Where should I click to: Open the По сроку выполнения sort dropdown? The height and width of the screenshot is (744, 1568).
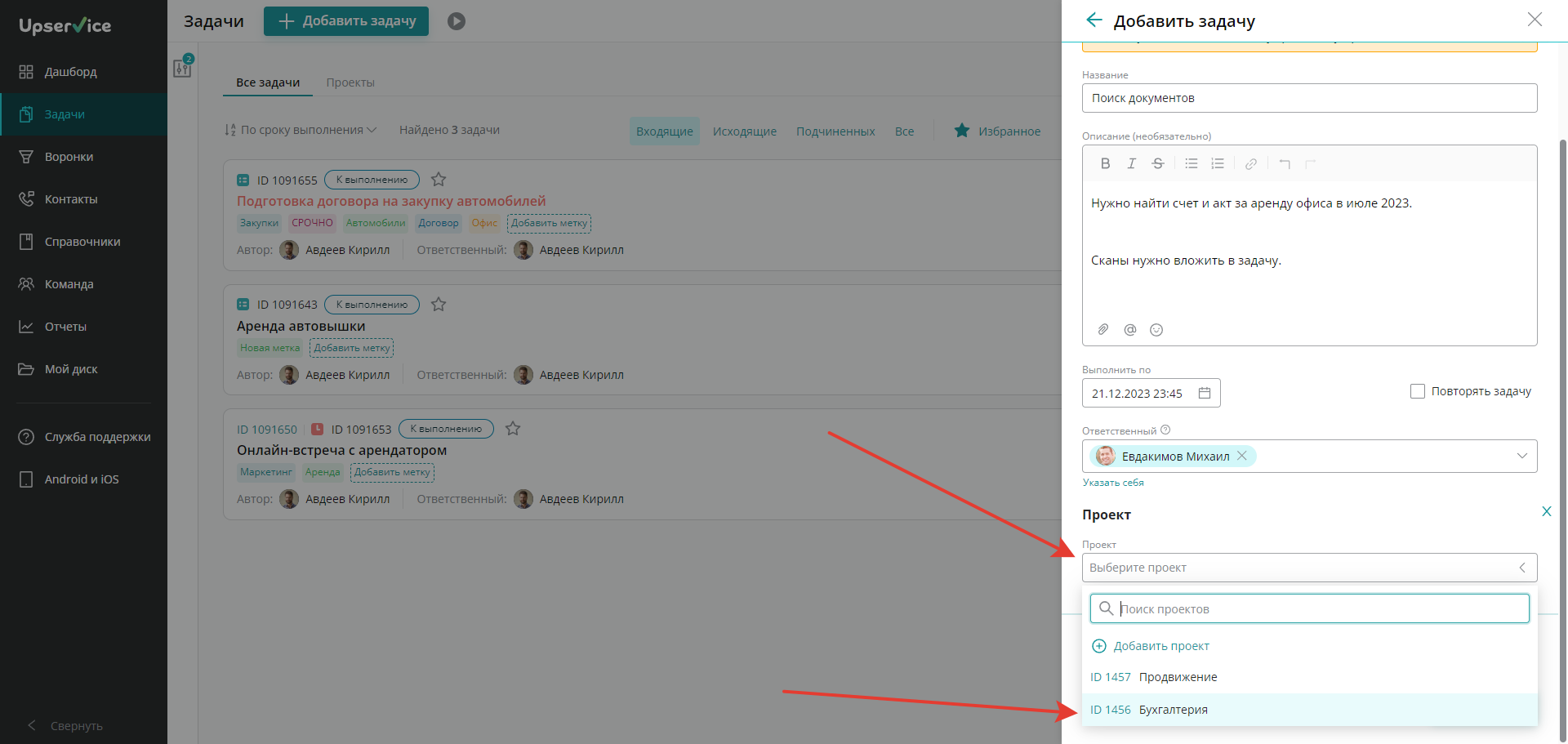(x=301, y=130)
